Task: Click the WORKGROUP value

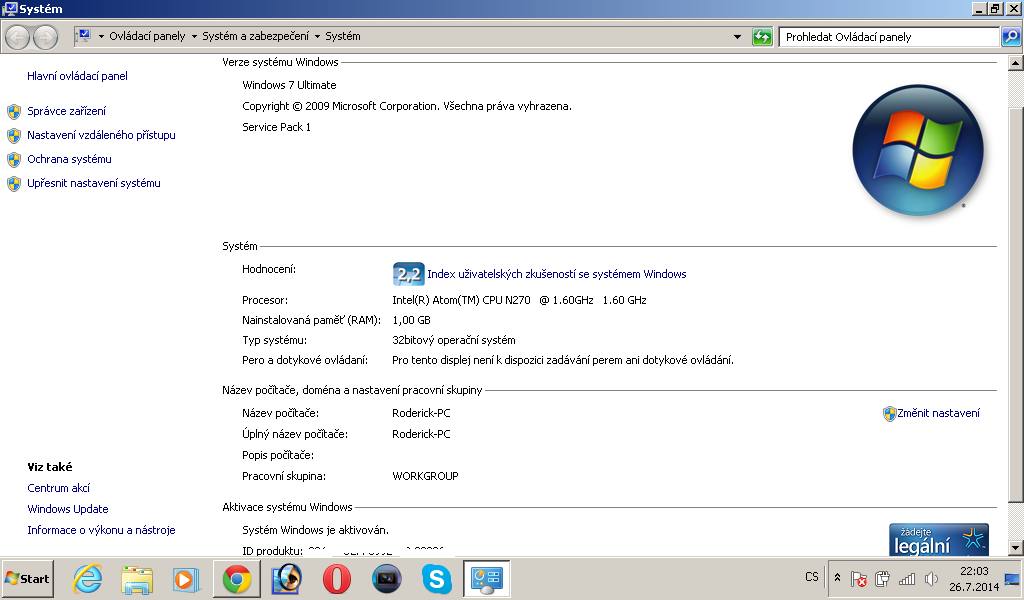Action: click(425, 477)
